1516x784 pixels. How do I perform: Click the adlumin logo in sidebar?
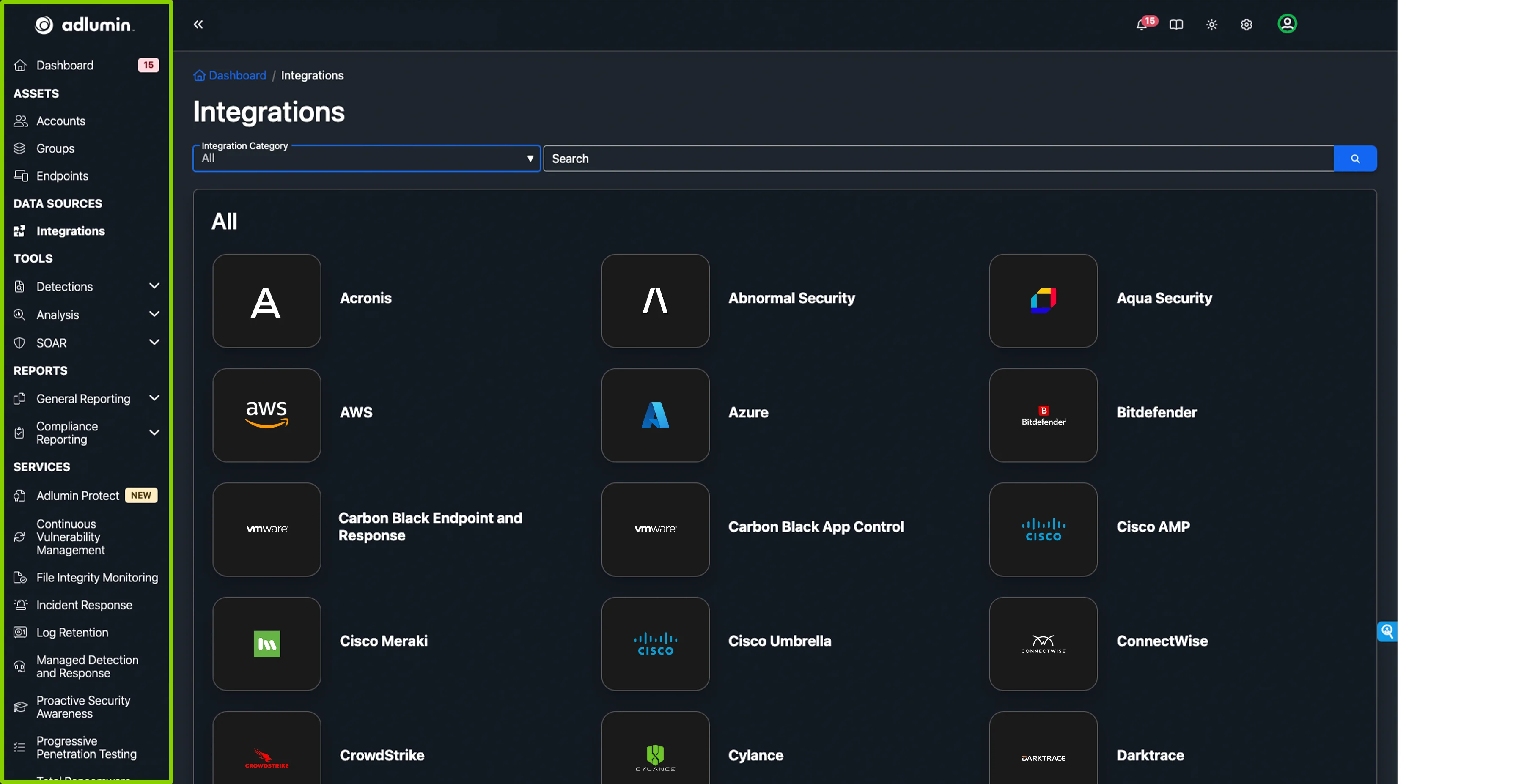tap(85, 25)
